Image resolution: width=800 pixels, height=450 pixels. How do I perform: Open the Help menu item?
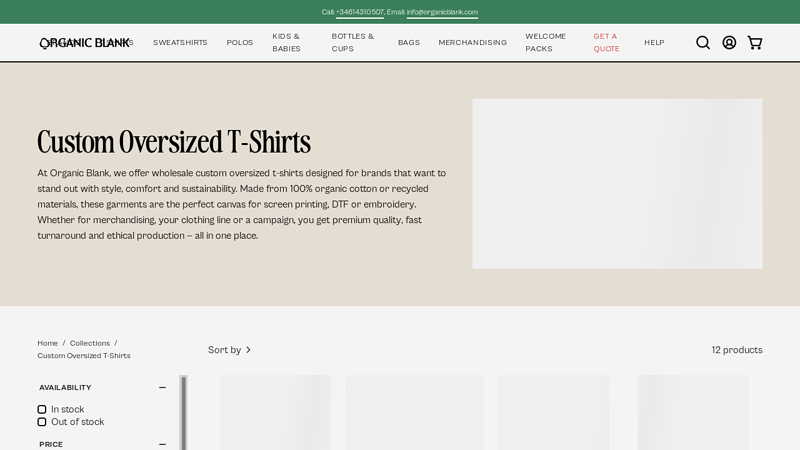point(654,42)
